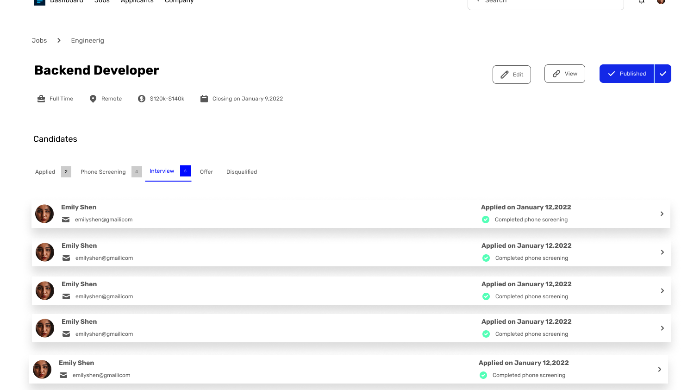Click the calendar icon beside the closing date
The image size is (700, 390).
[x=204, y=99]
